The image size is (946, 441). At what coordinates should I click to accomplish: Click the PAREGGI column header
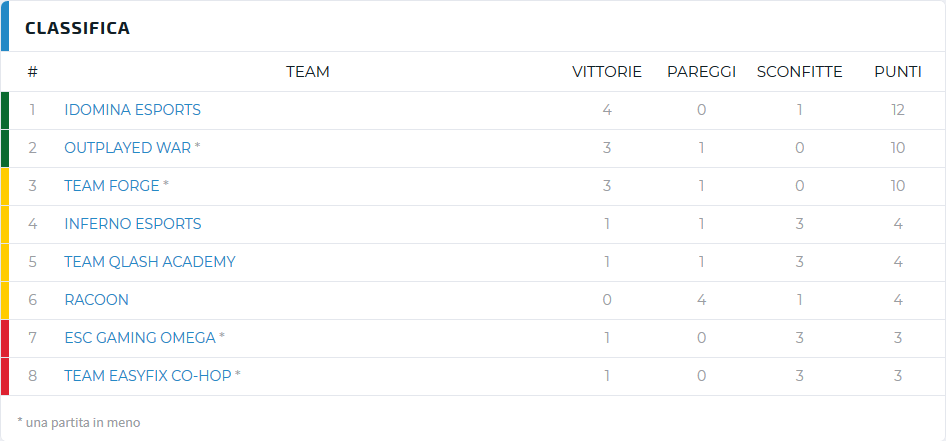(702, 72)
